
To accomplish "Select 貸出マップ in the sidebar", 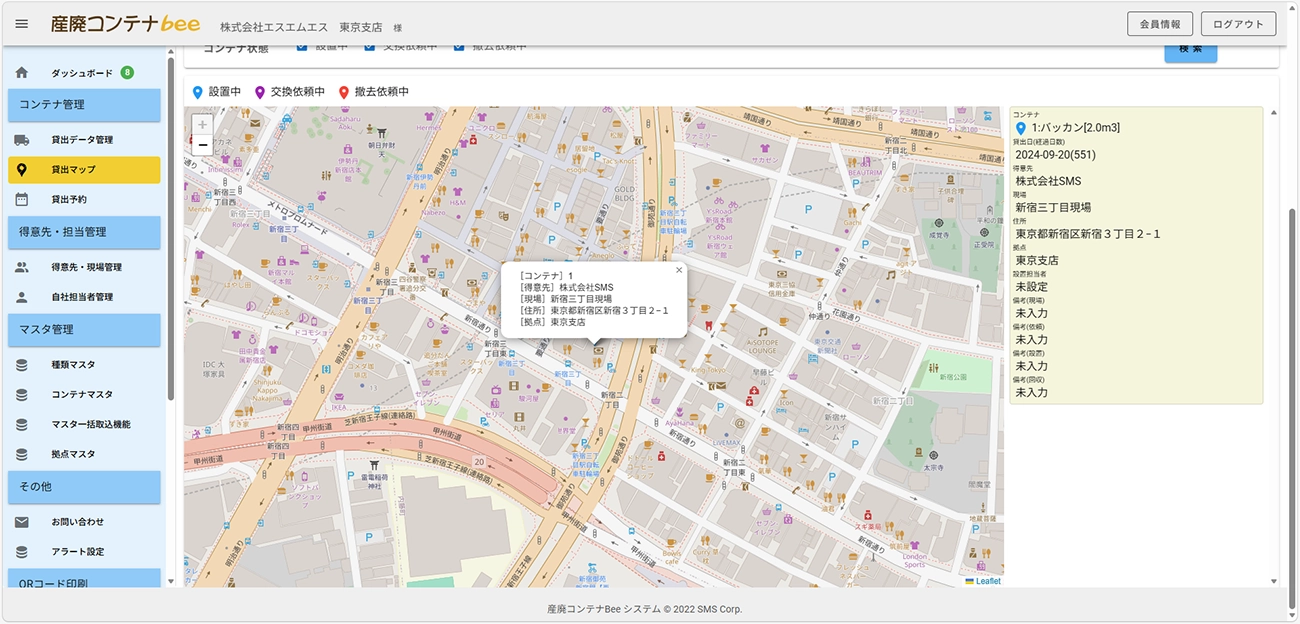I will [x=84, y=170].
